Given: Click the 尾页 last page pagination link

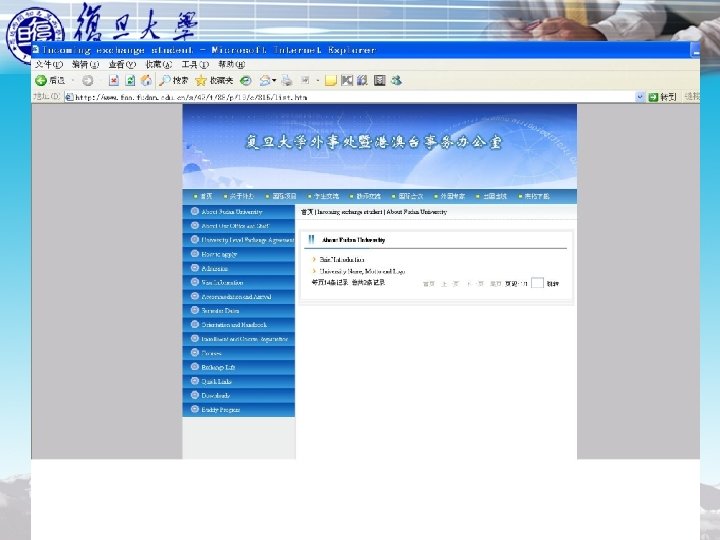Looking at the screenshot, I should click(495, 284).
